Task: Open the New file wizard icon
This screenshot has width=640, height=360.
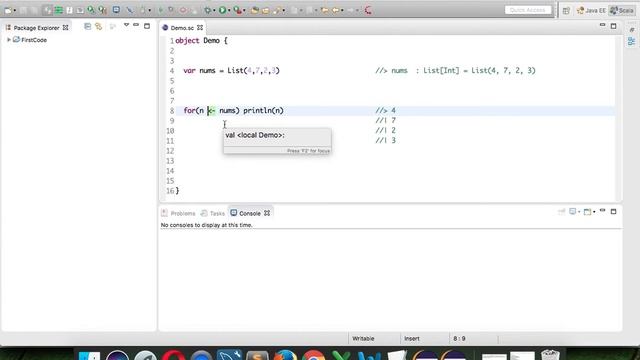Action: pyautogui.click(x=8, y=10)
